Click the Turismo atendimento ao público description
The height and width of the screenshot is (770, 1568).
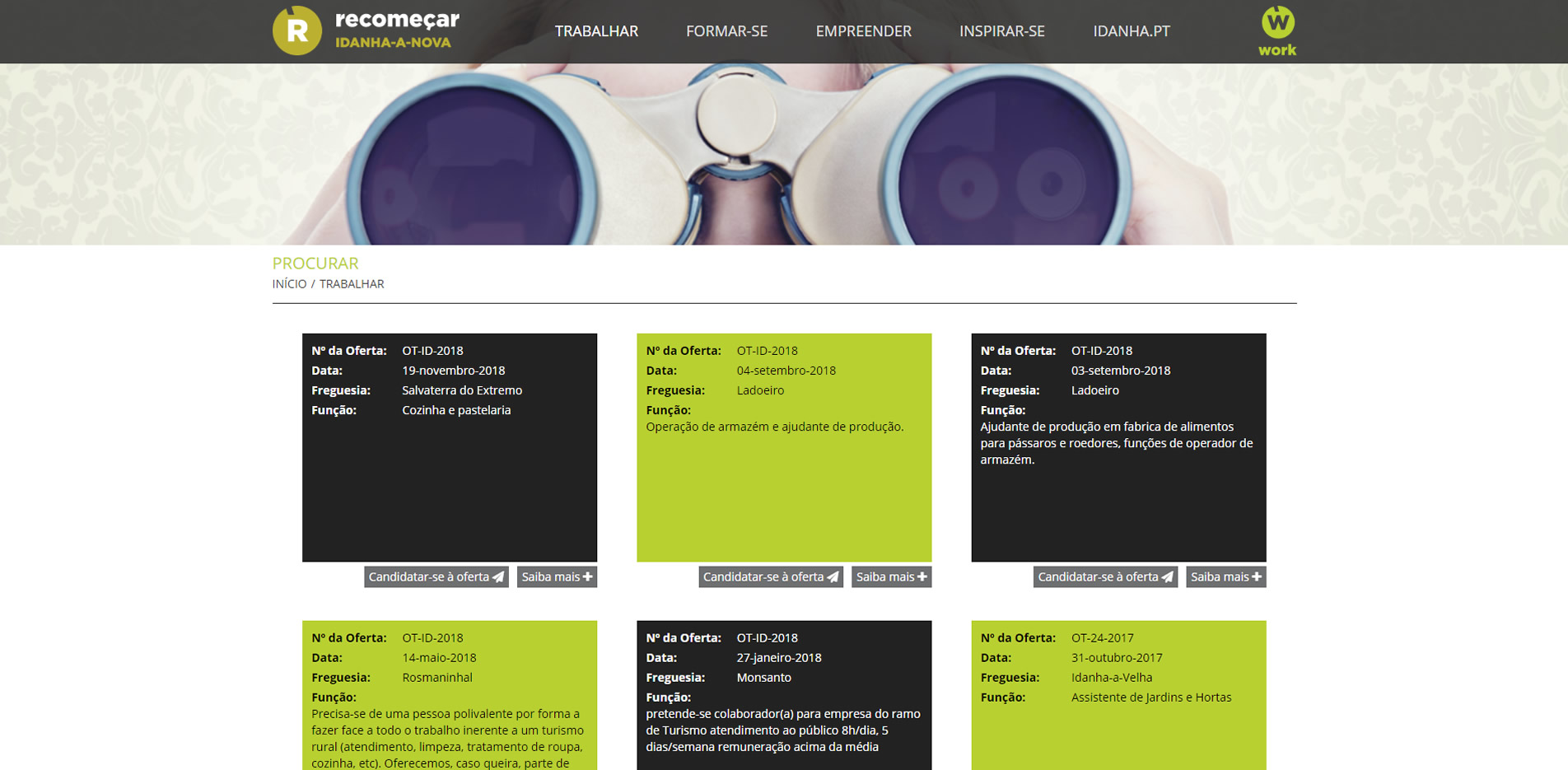tap(783, 730)
